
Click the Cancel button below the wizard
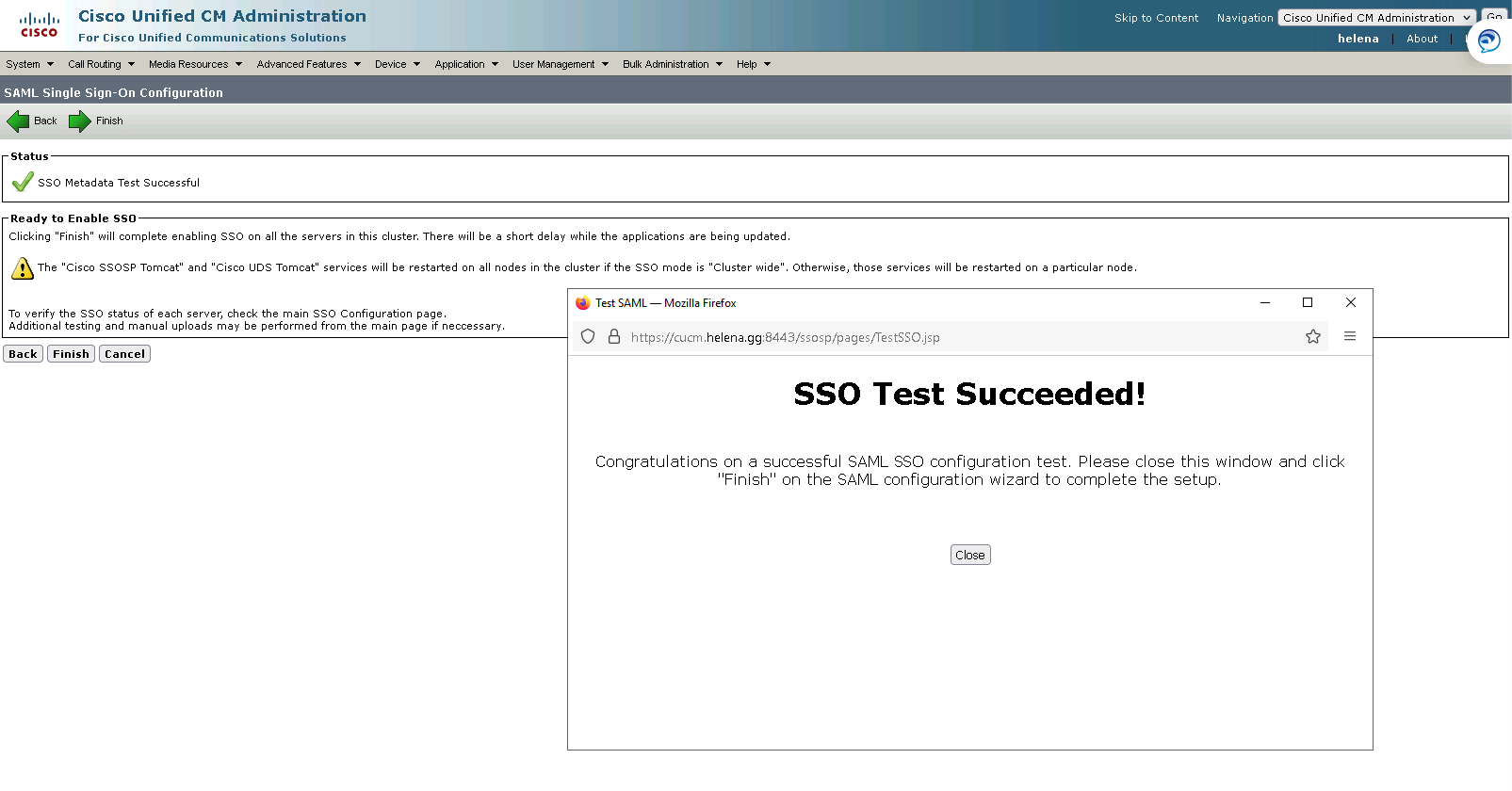(124, 354)
